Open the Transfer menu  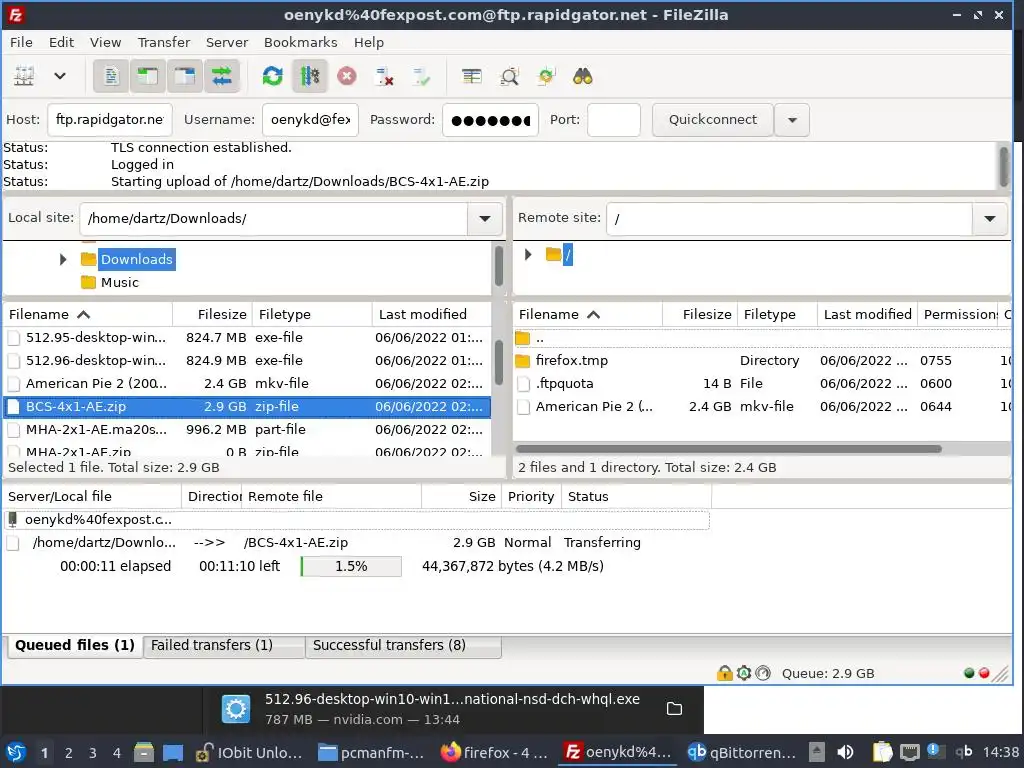coord(164,42)
